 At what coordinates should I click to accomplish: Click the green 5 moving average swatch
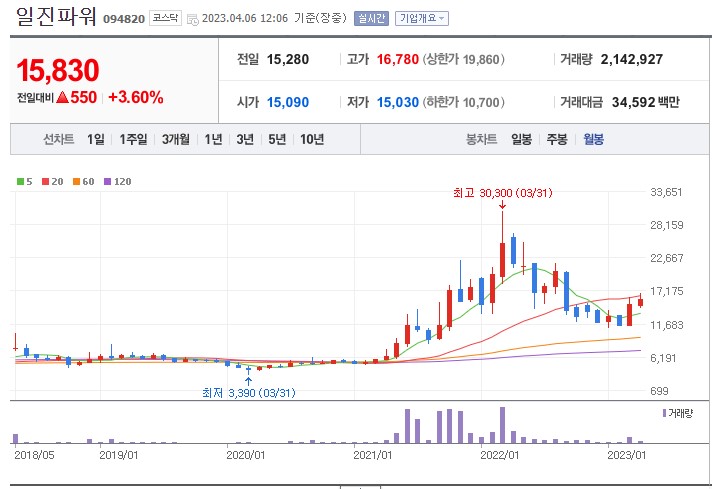(x=20, y=182)
